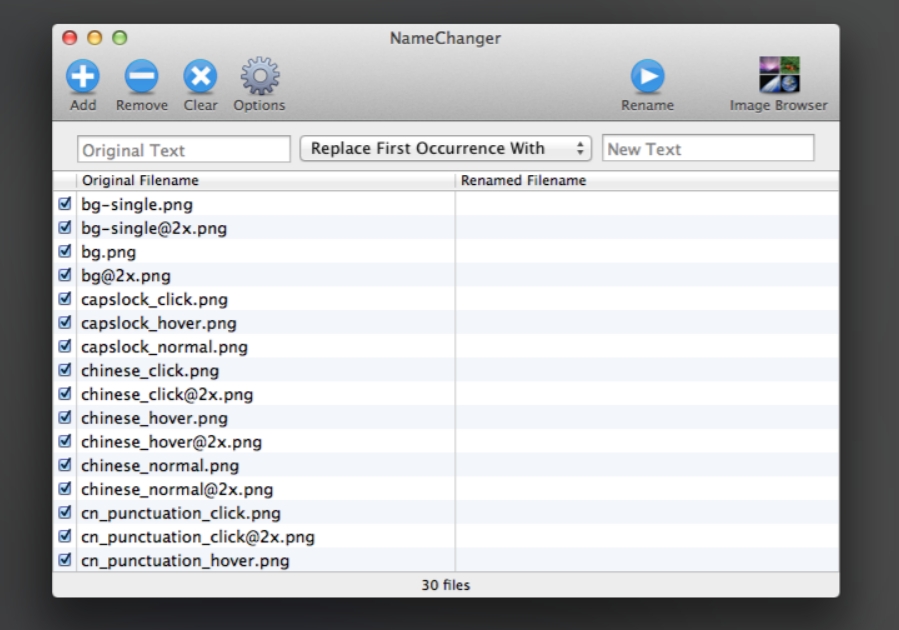Viewport: 899px width, 630px height.
Task: Uncheck the bg-single.png checkbox
Action: pos(65,204)
